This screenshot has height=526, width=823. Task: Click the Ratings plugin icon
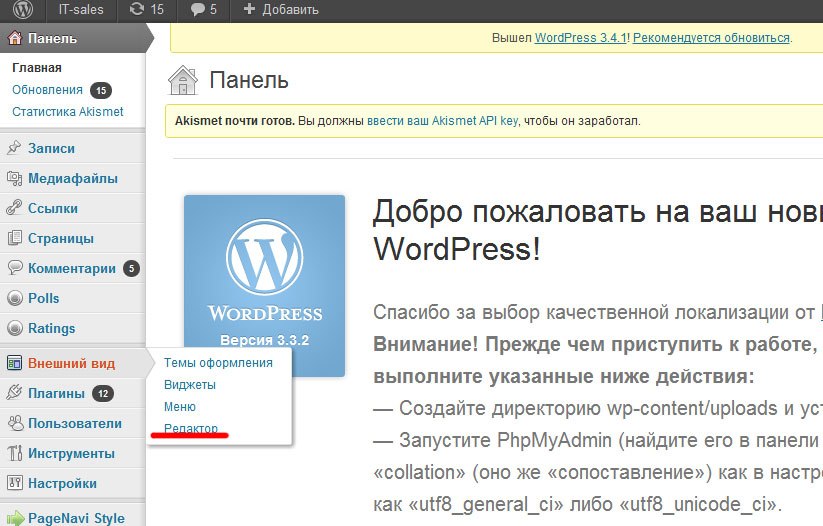tap(15, 328)
